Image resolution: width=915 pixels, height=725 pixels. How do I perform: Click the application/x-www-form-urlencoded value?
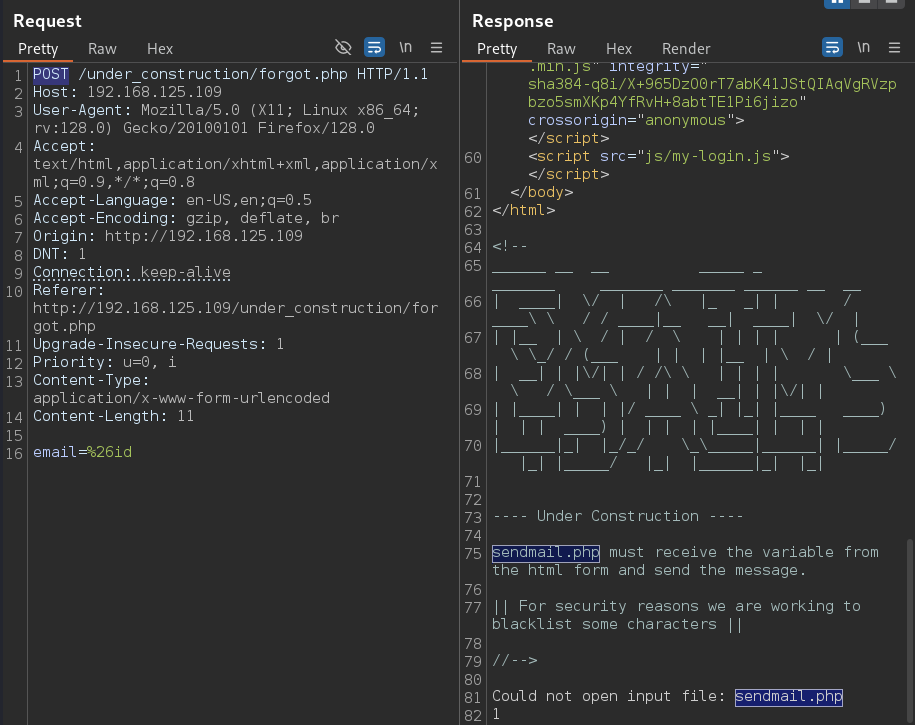tap(181, 398)
